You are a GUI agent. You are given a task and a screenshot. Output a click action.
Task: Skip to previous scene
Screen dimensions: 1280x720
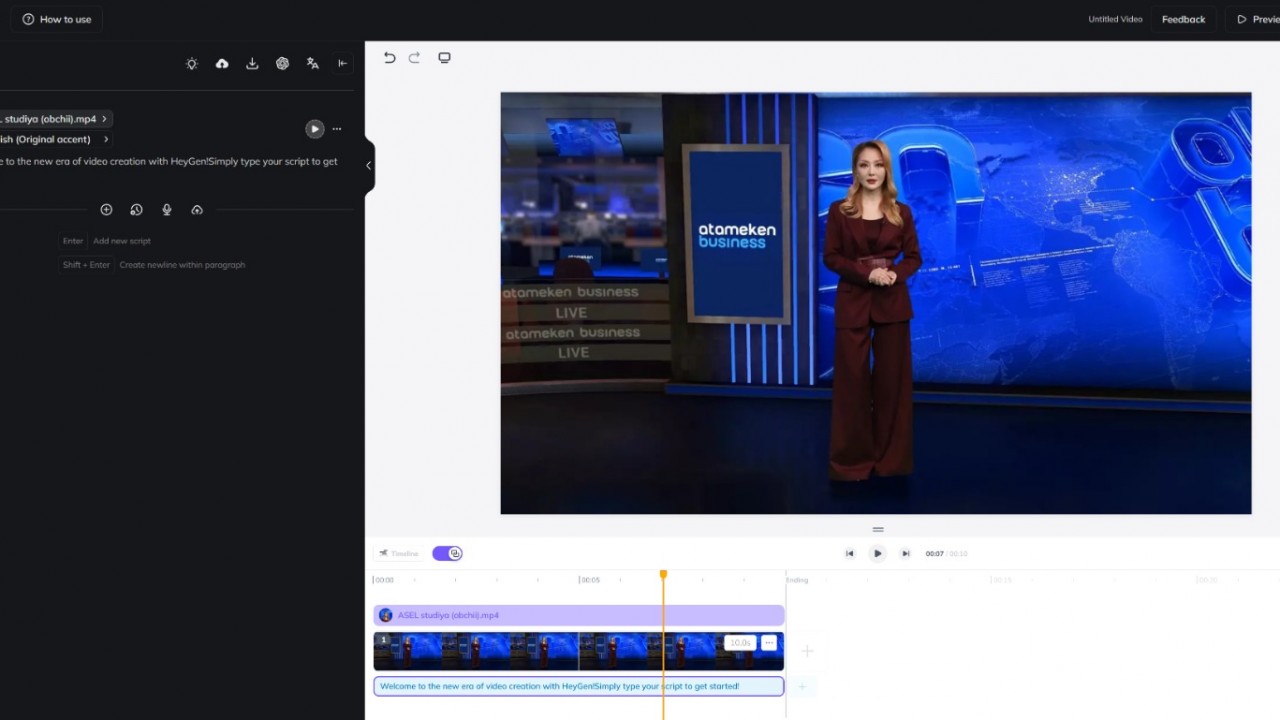coord(850,553)
